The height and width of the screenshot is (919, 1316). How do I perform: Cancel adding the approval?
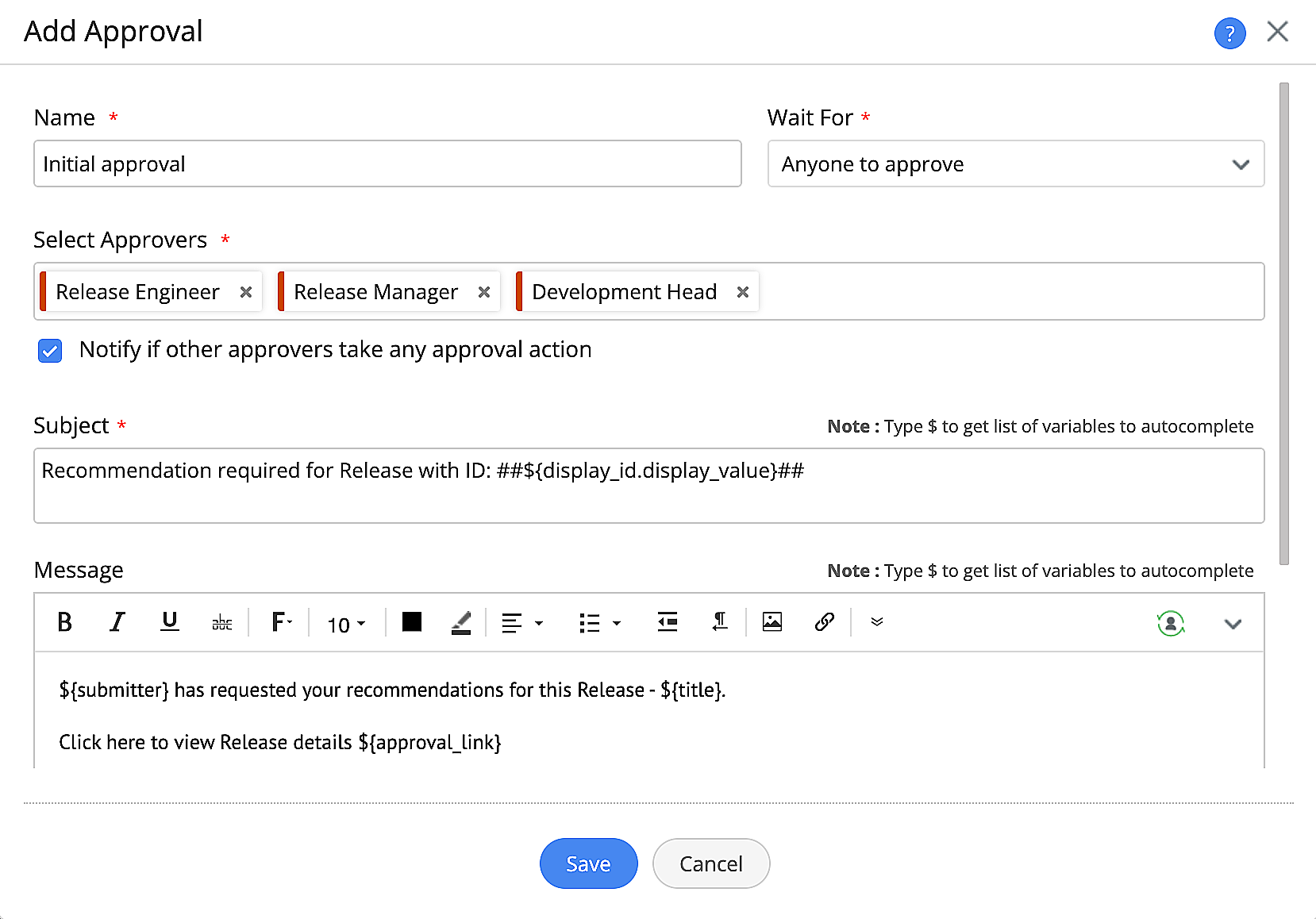point(710,863)
